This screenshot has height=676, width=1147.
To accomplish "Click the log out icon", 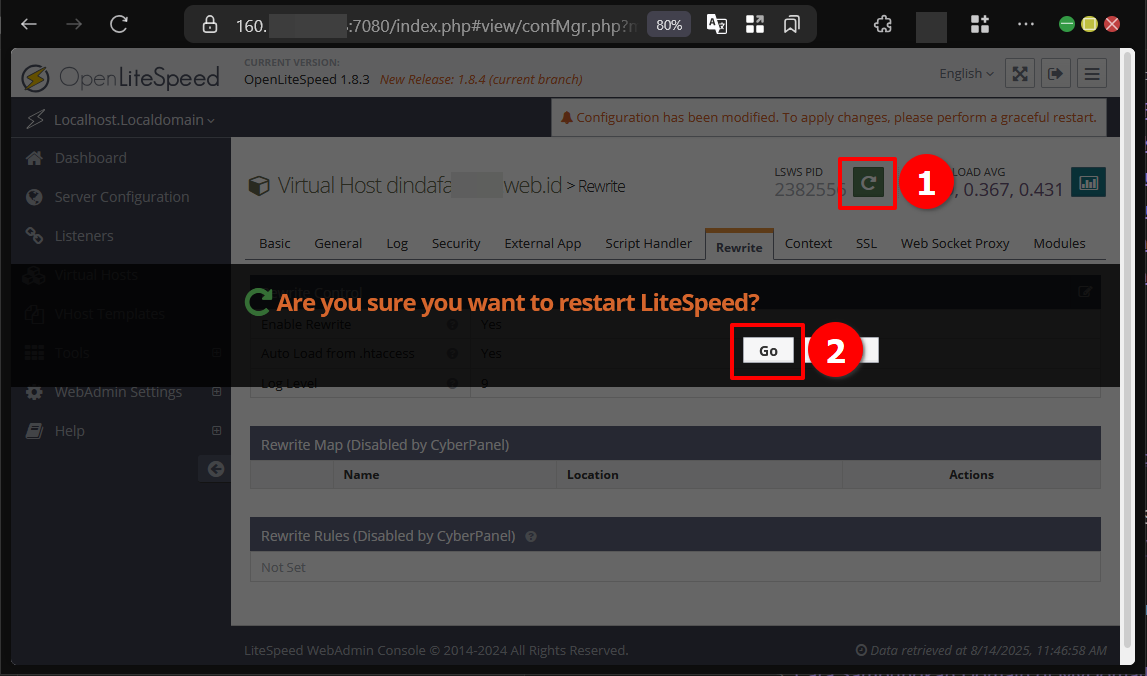I will point(1056,73).
